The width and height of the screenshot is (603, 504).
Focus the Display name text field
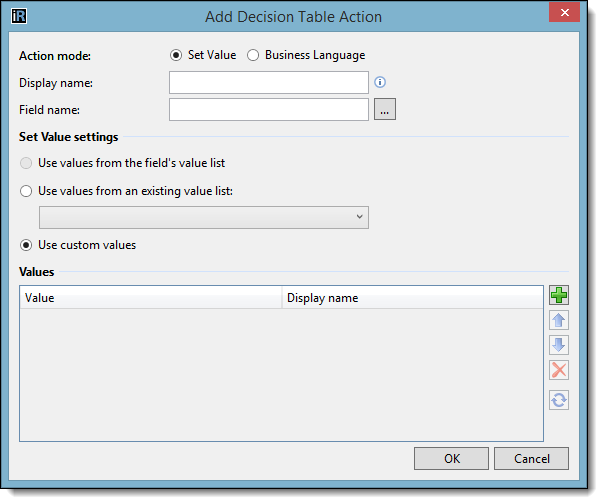click(x=268, y=82)
